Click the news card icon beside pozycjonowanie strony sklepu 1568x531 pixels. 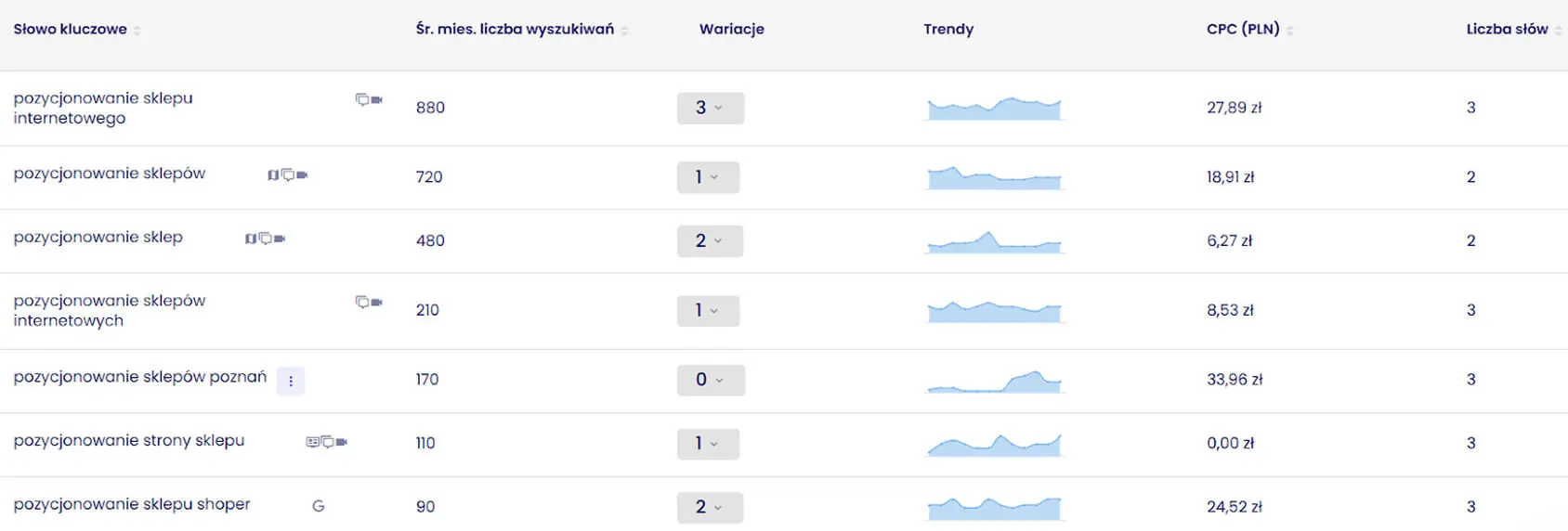click(x=312, y=442)
